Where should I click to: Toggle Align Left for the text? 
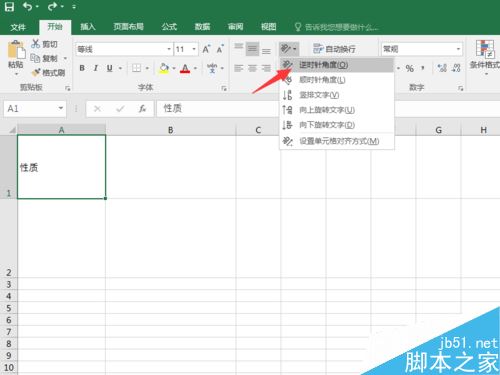pos(238,68)
